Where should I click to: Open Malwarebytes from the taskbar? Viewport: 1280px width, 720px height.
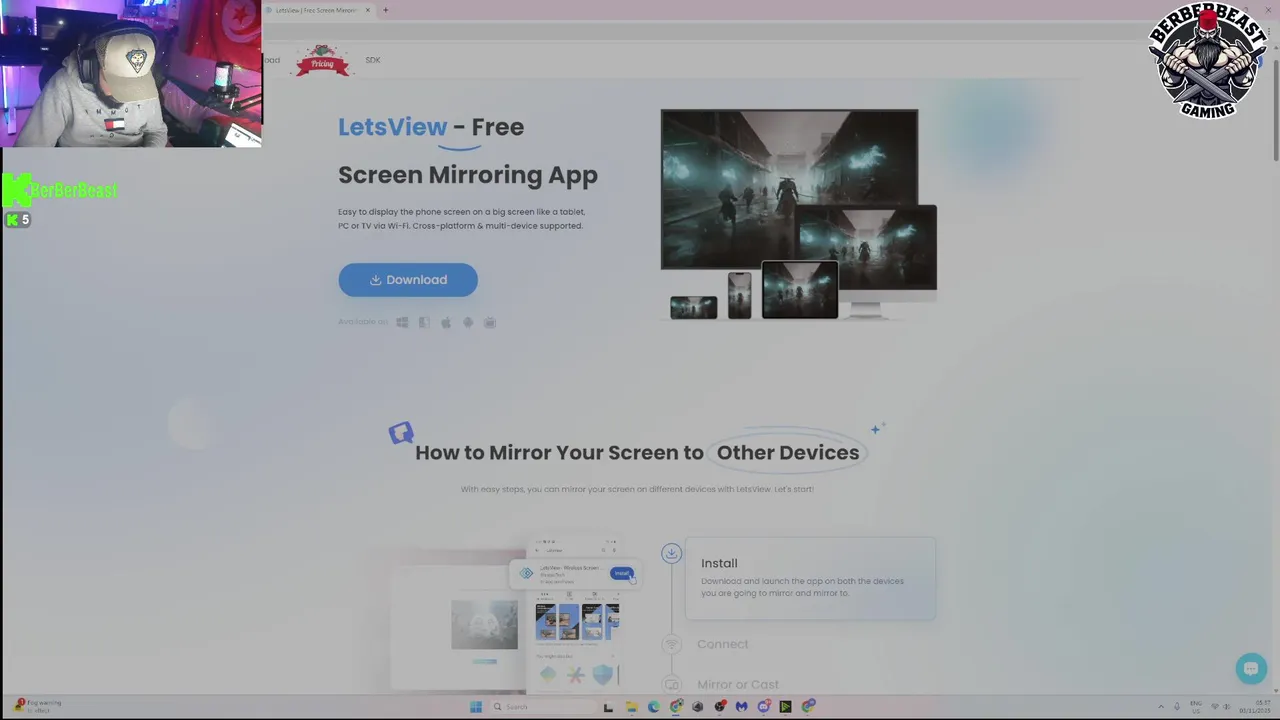pyautogui.click(x=741, y=707)
